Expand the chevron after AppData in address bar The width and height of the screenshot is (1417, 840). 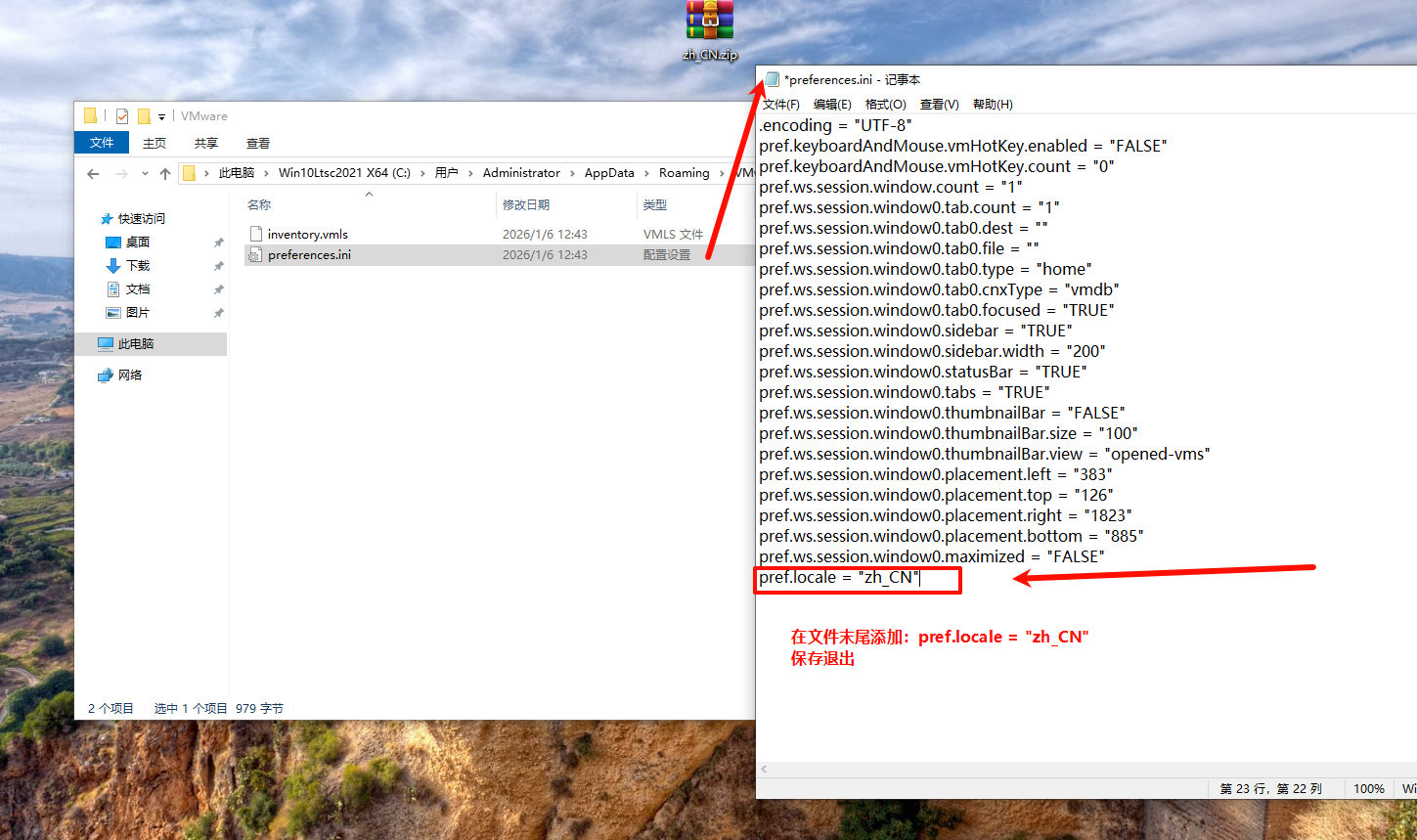pos(646,173)
